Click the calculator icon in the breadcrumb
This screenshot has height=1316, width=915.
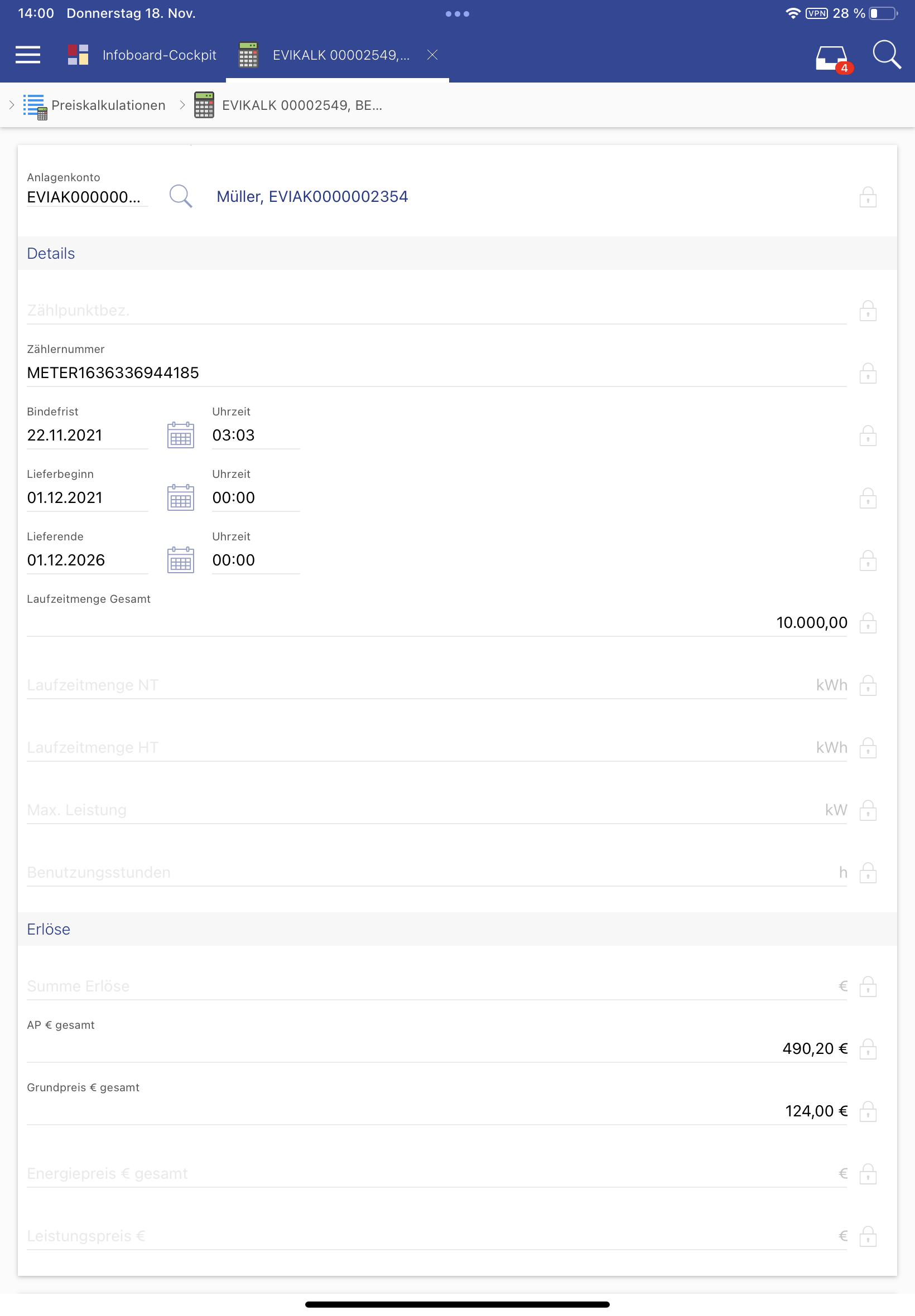(204, 105)
